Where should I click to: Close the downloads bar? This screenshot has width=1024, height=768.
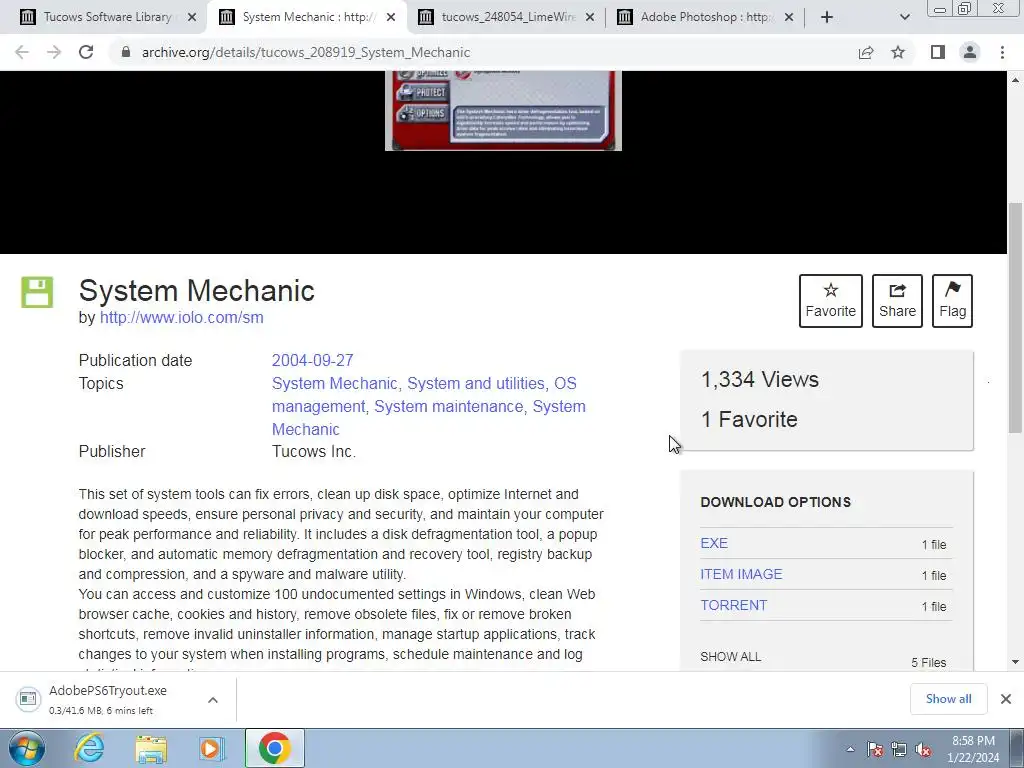point(1006,699)
